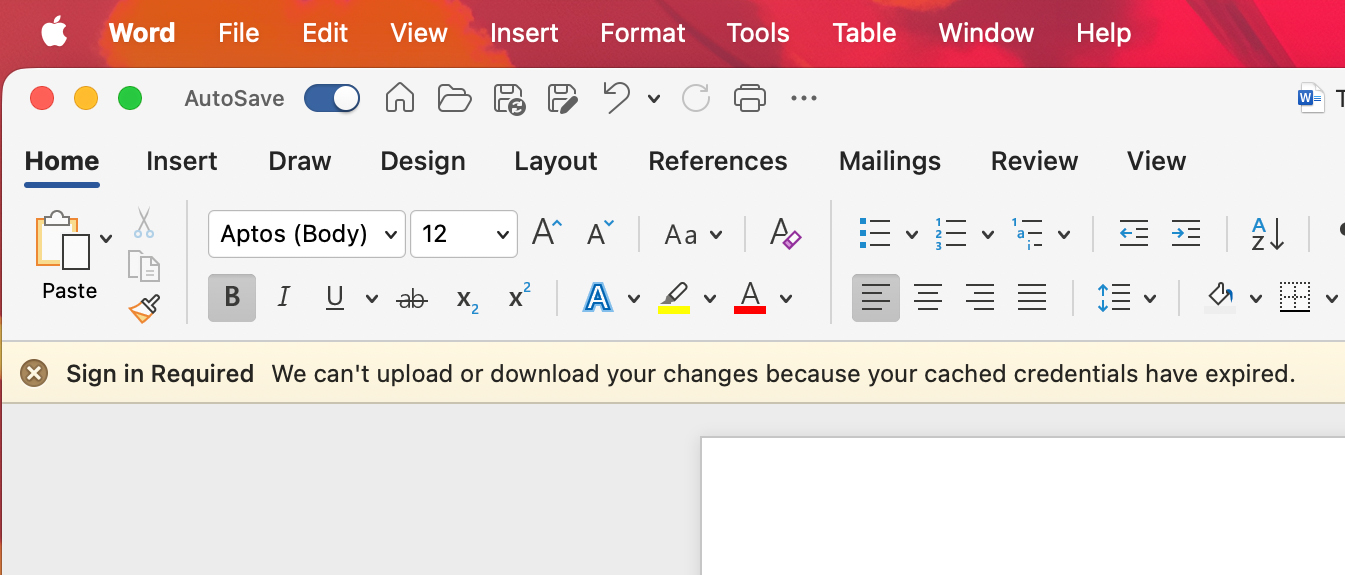
Task: Expand bullet list style arrow
Action: (912, 235)
